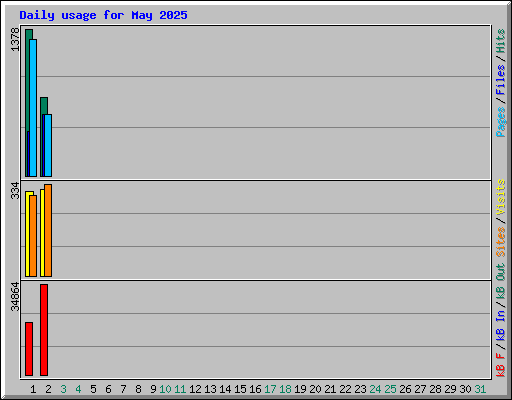Viewport: 512px width, 400px height.
Task: Click green weekend day 31 label
Action: (480, 389)
